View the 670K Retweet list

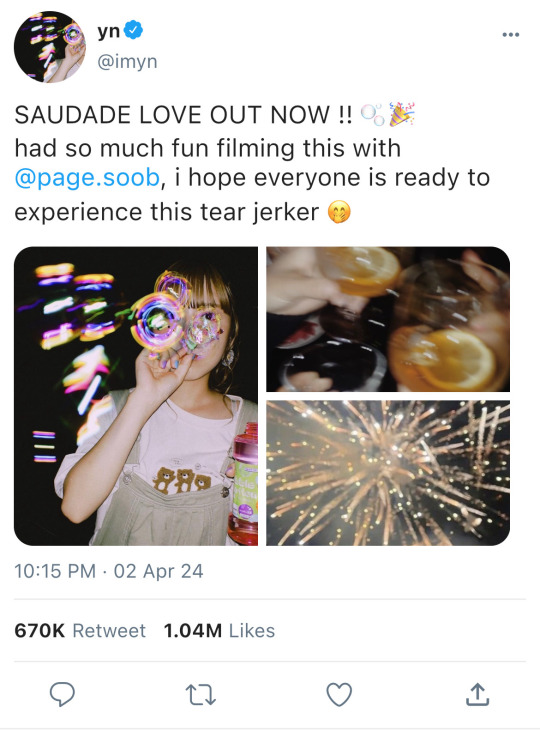point(80,631)
